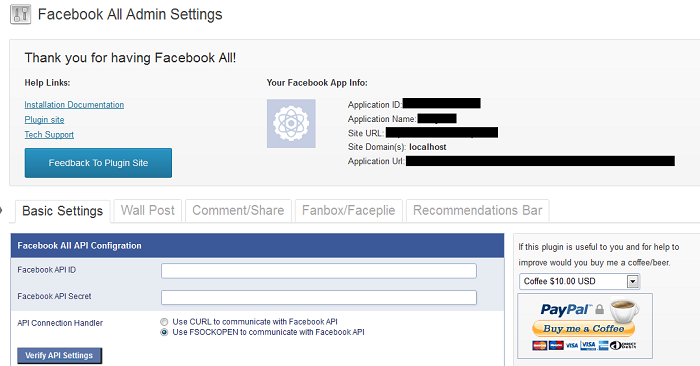700x366 pixels.
Task: Select Use CURL to communicate radio button
Action: point(164,322)
